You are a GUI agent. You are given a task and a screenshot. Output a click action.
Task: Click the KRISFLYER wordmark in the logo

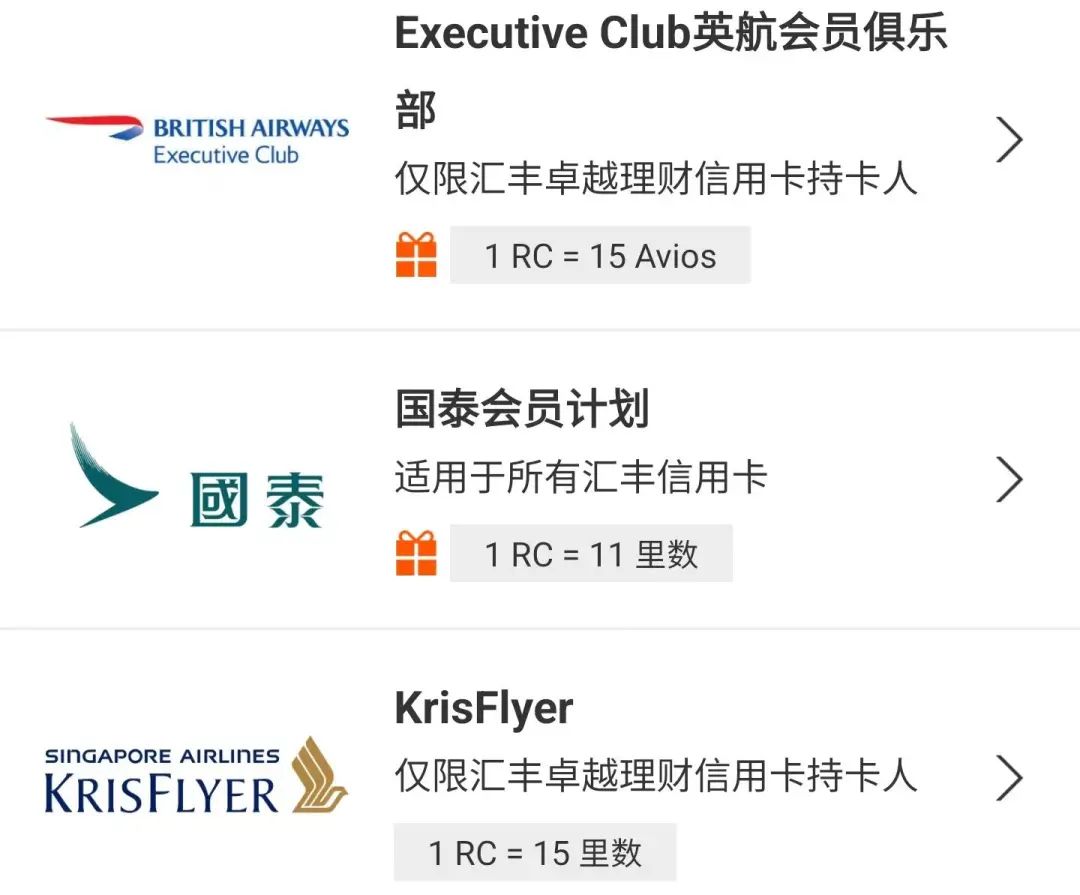[162, 796]
